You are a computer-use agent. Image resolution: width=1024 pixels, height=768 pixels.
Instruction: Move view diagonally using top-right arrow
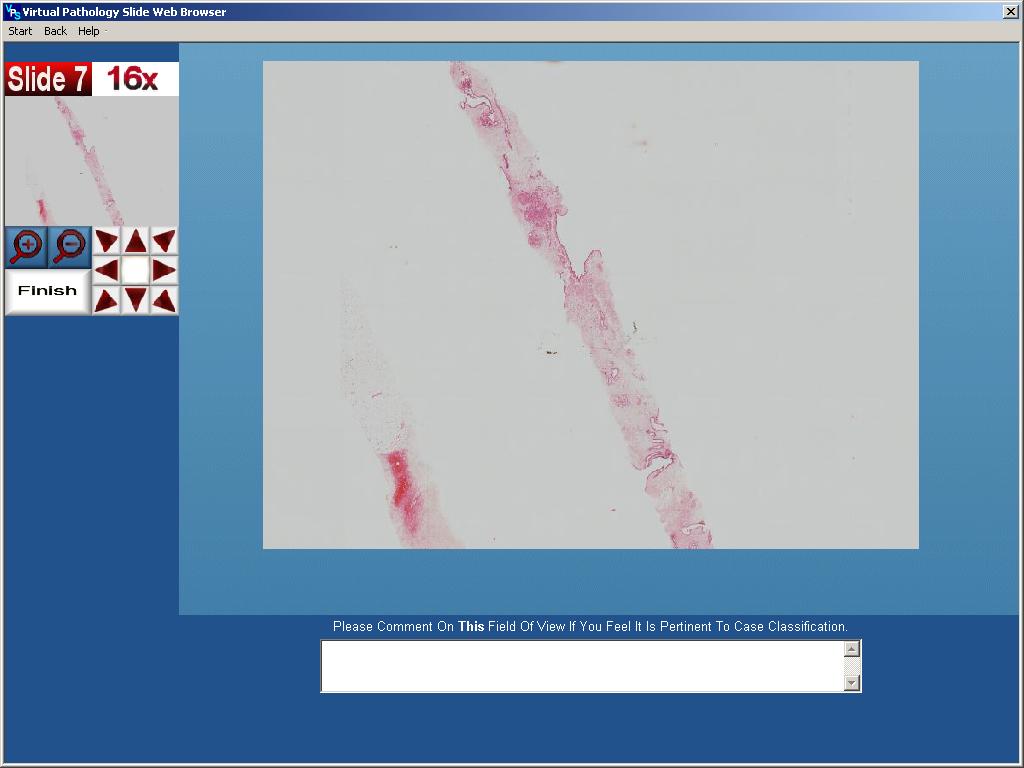point(164,241)
